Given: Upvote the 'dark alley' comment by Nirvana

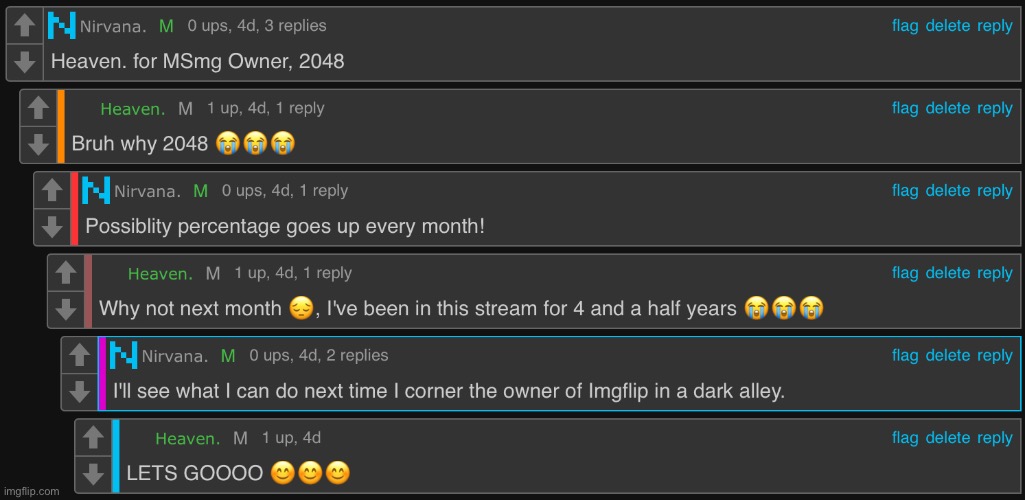Looking at the screenshot, I should click(x=80, y=355).
